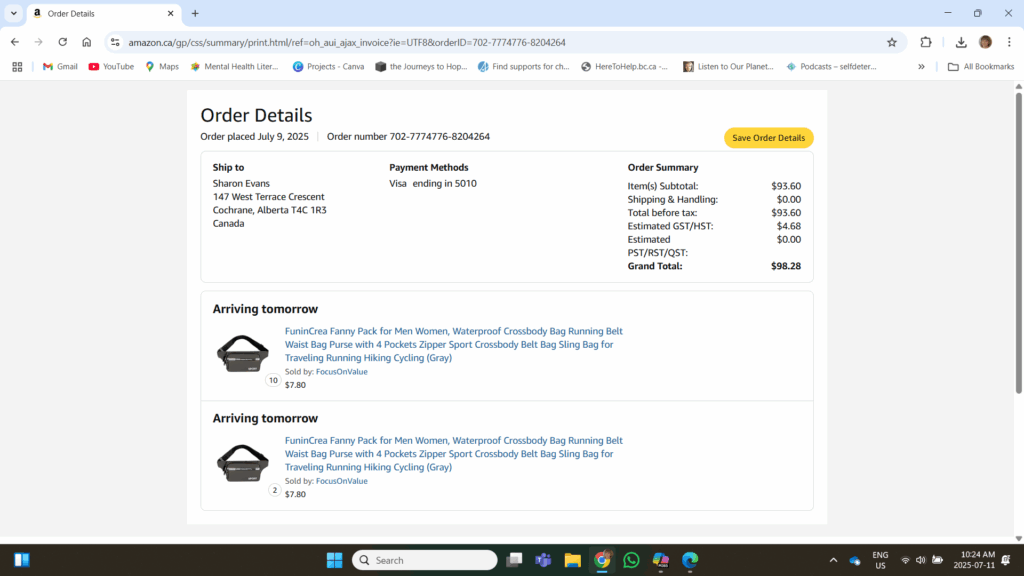Open the Widgets icon at taskbar left

tap(22, 560)
